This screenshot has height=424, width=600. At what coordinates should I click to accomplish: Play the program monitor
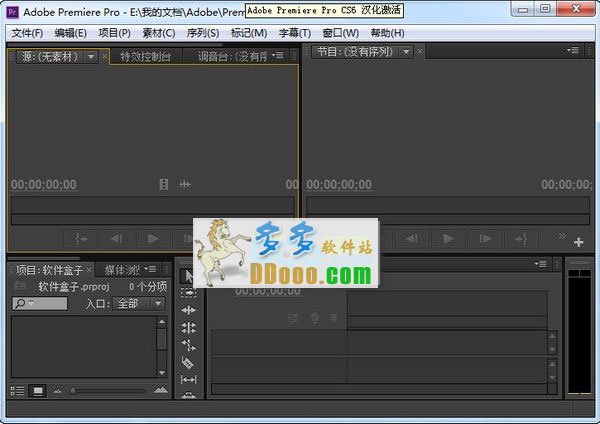coord(448,239)
